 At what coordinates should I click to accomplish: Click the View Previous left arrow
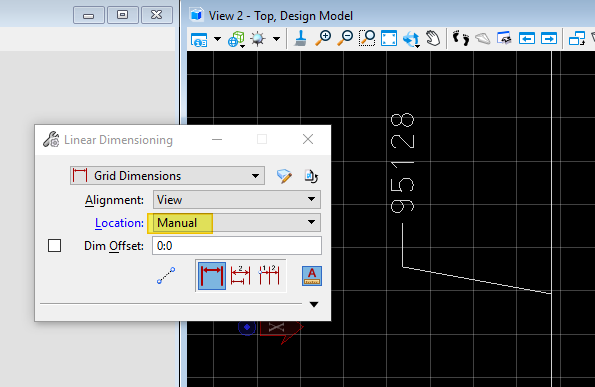pos(527,38)
